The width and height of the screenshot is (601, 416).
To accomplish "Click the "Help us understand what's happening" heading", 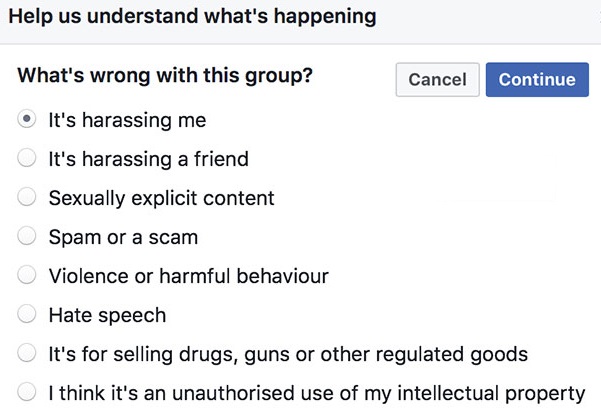I will 193,17.
